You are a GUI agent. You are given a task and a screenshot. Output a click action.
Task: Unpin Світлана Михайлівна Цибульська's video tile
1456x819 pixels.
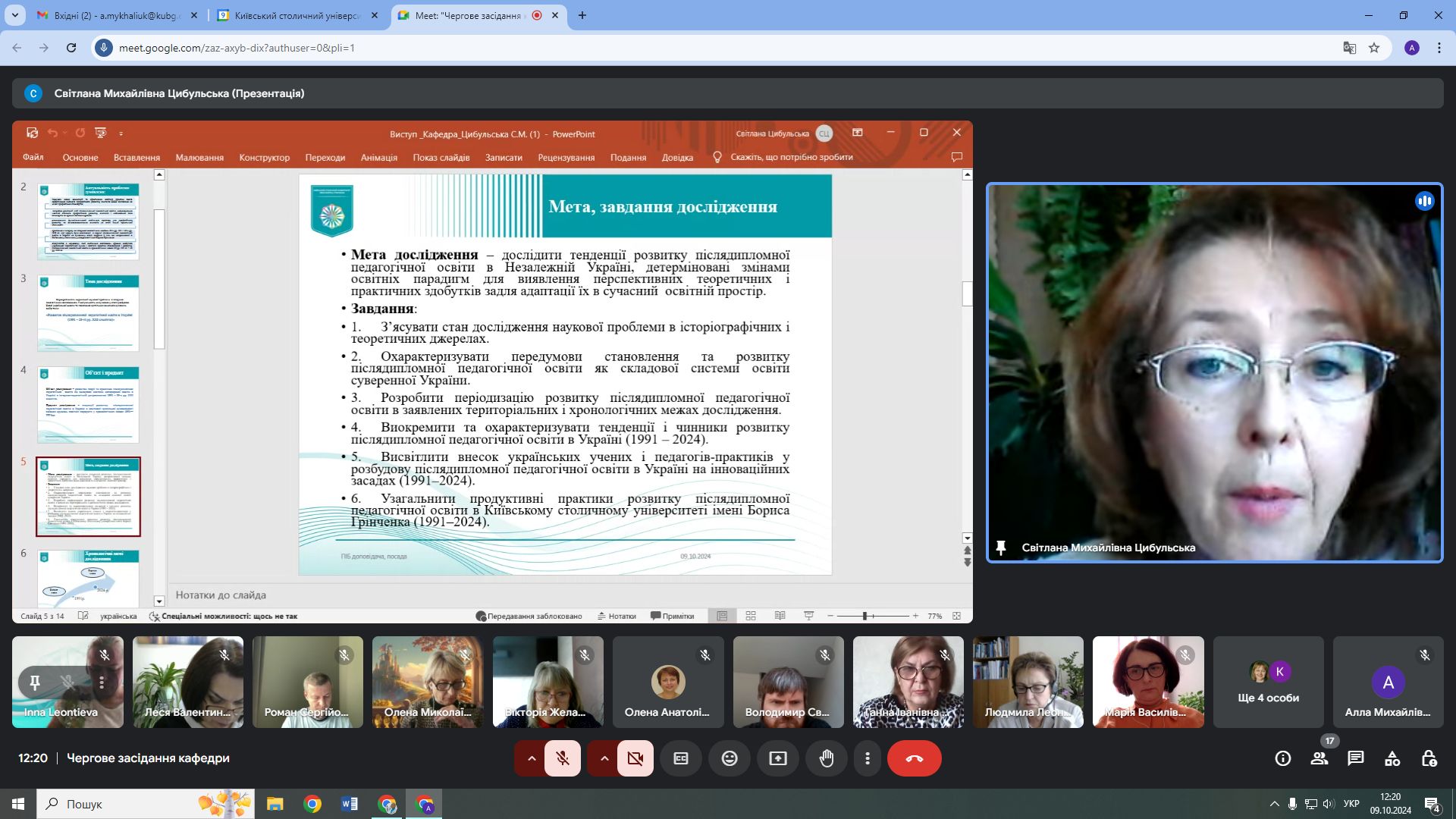1001,548
